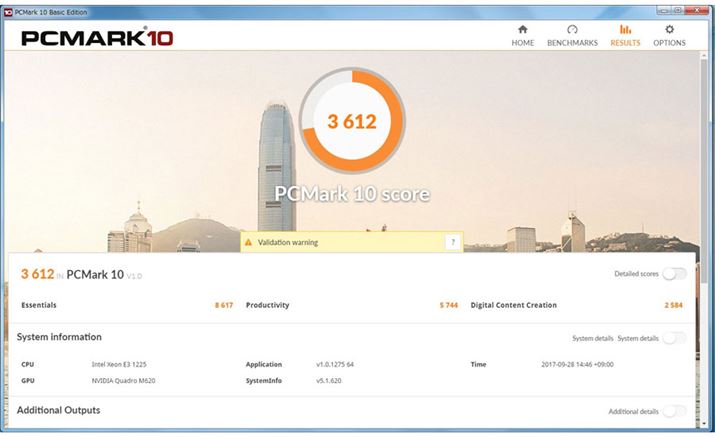The width and height of the screenshot is (715, 437).
Task: Enable the Detailed scores toggle
Action: pos(674,274)
